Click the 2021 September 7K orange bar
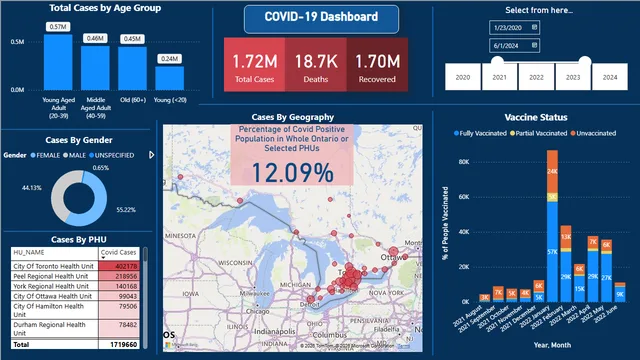The image size is (640, 360). point(498,293)
